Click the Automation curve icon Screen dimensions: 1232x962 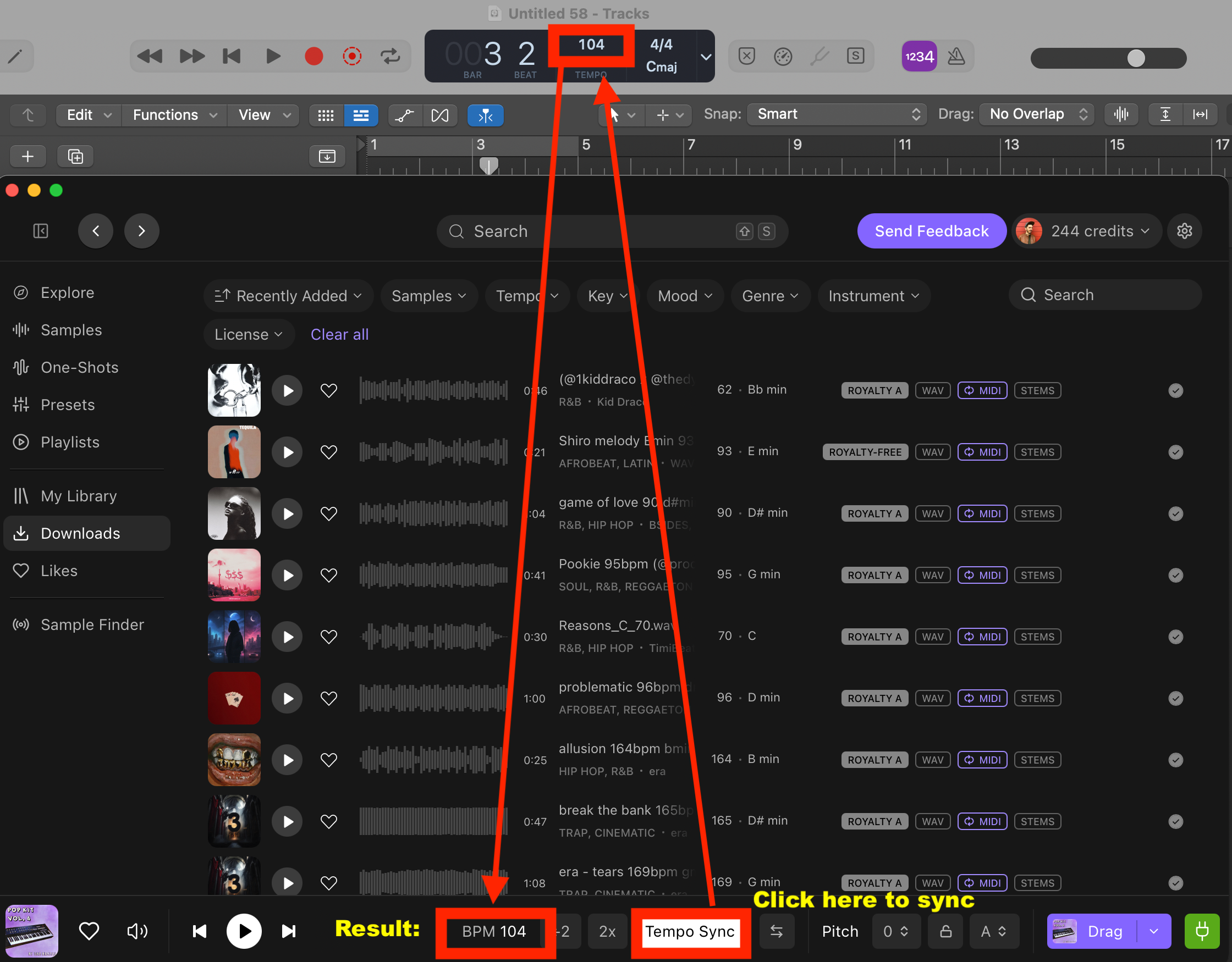coord(404,115)
